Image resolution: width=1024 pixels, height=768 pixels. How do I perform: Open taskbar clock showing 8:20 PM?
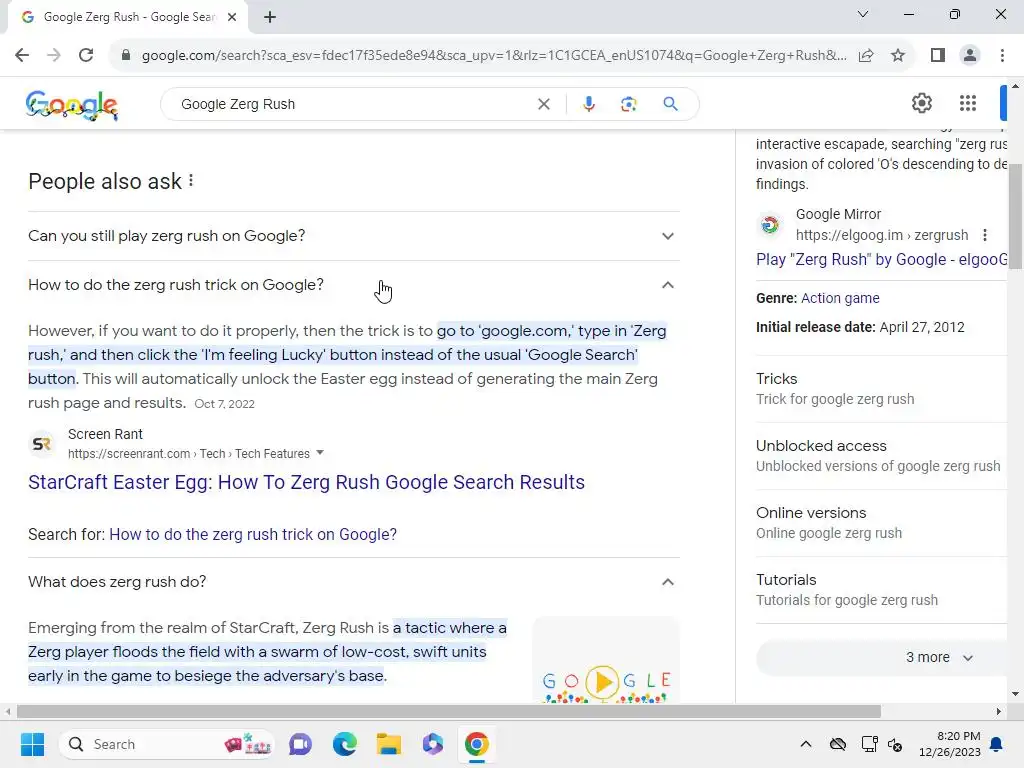[x=950, y=744]
